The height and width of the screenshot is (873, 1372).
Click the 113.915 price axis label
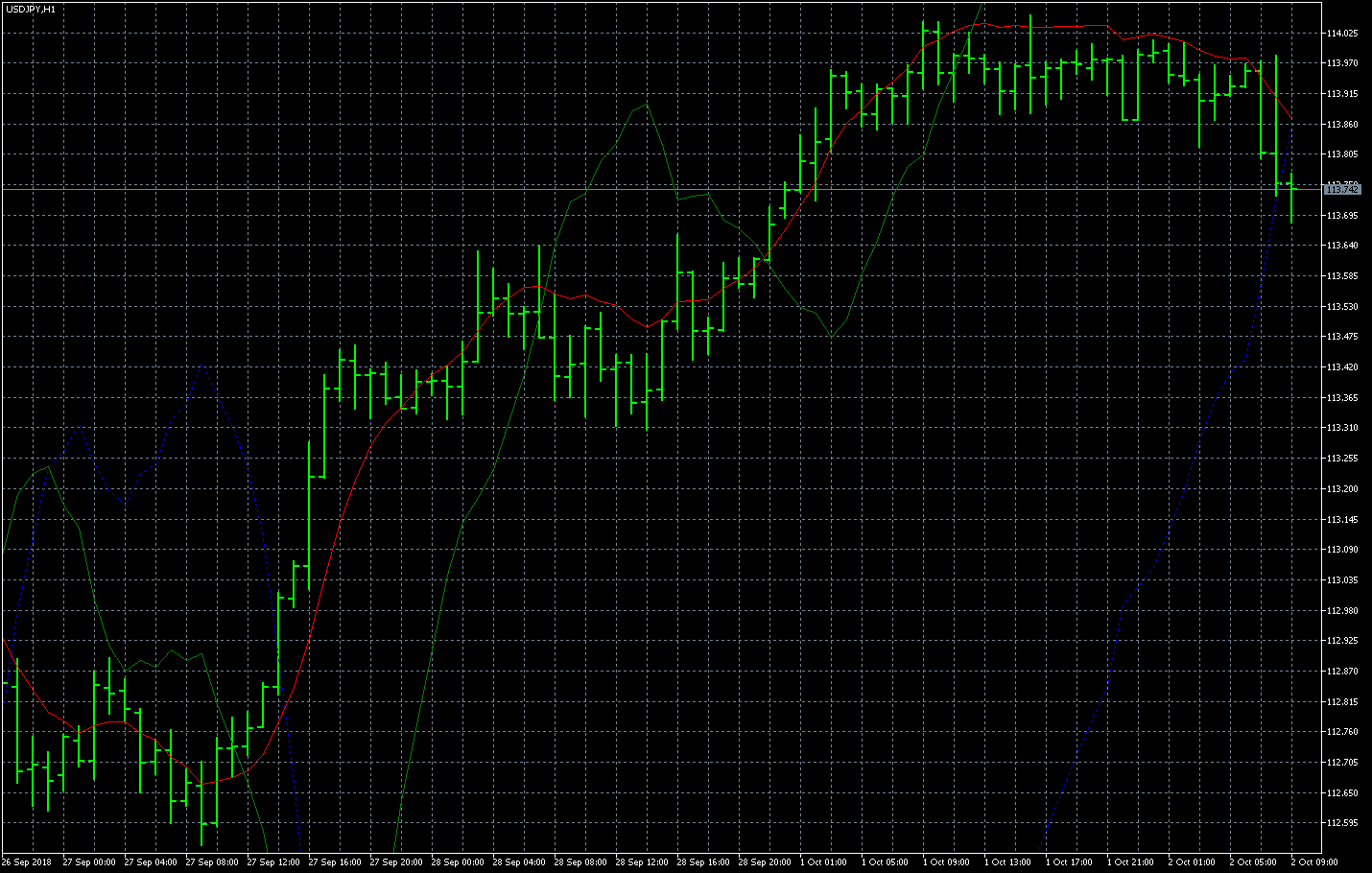[x=1342, y=94]
